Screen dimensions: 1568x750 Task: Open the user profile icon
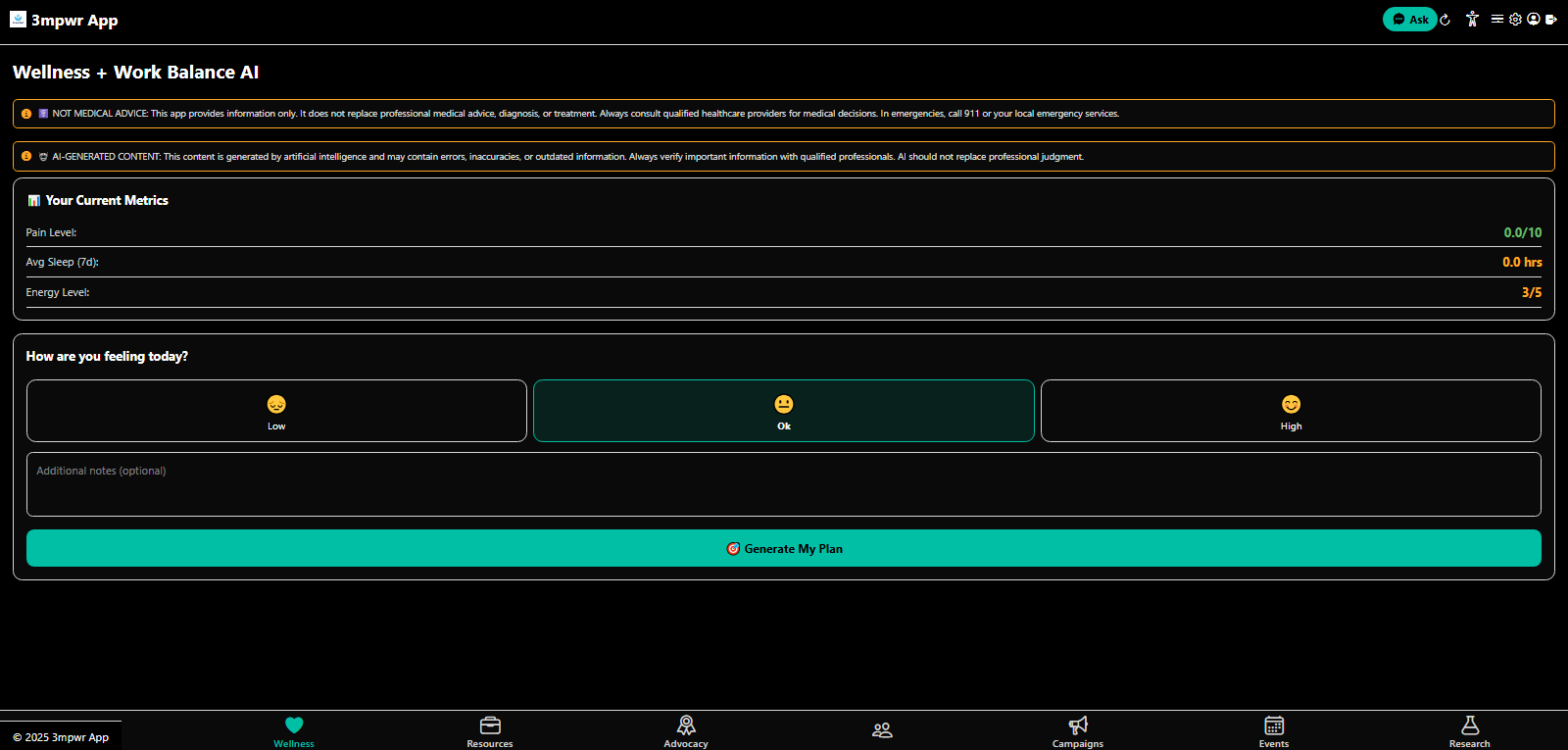[1534, 19]
